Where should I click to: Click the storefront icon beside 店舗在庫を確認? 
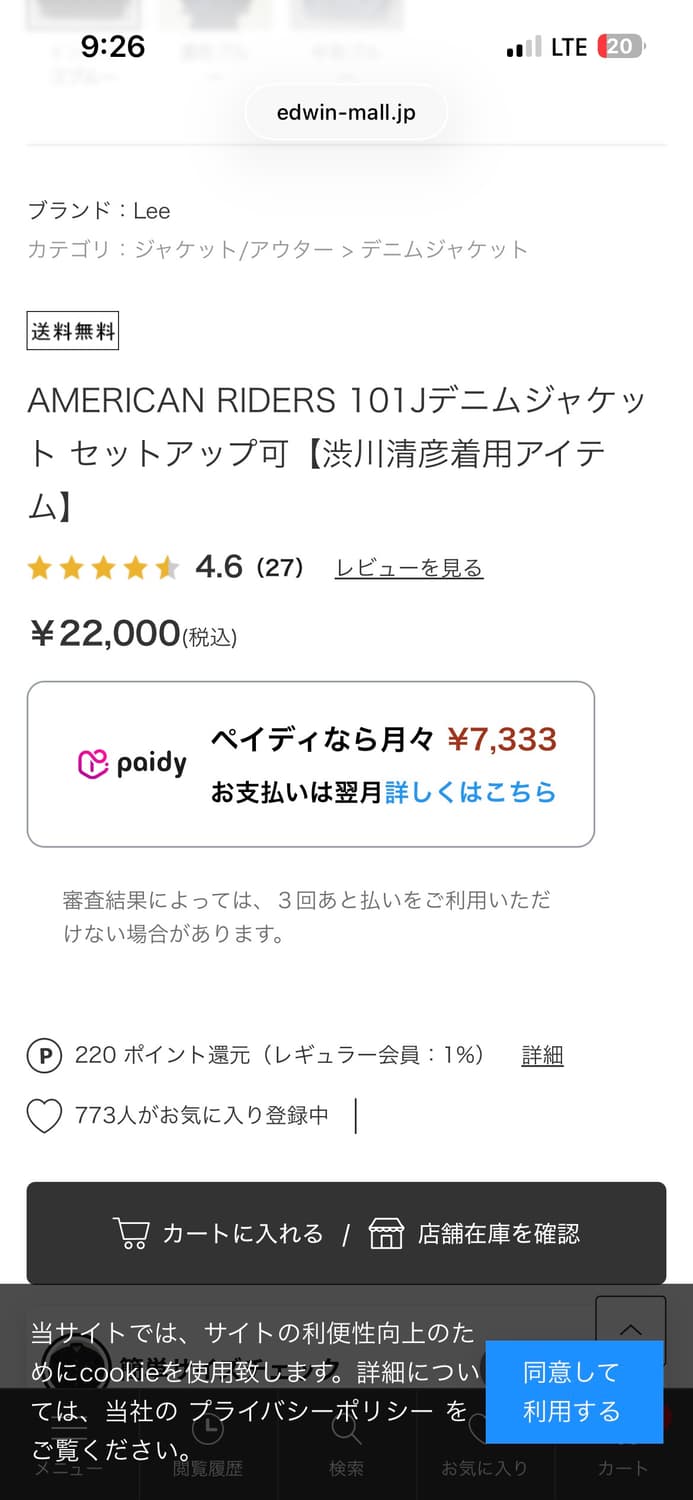point(387,1234)
